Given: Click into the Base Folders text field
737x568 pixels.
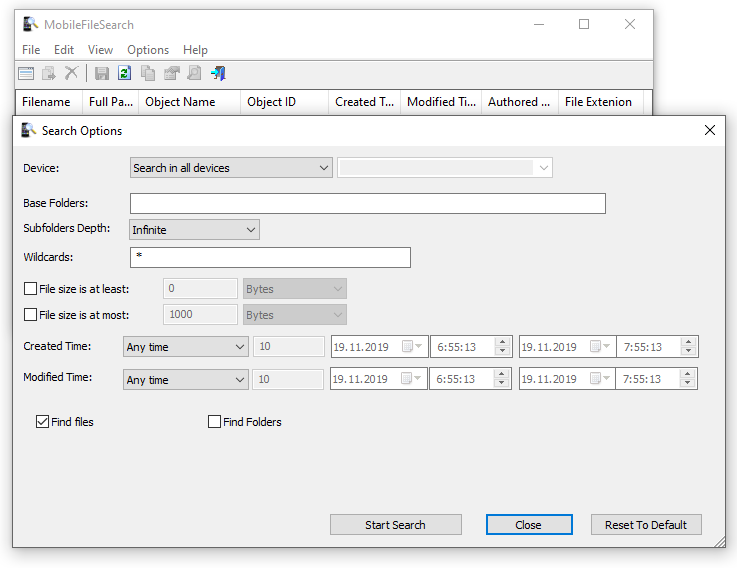Looking at the screenshot, I should point(367,204).
